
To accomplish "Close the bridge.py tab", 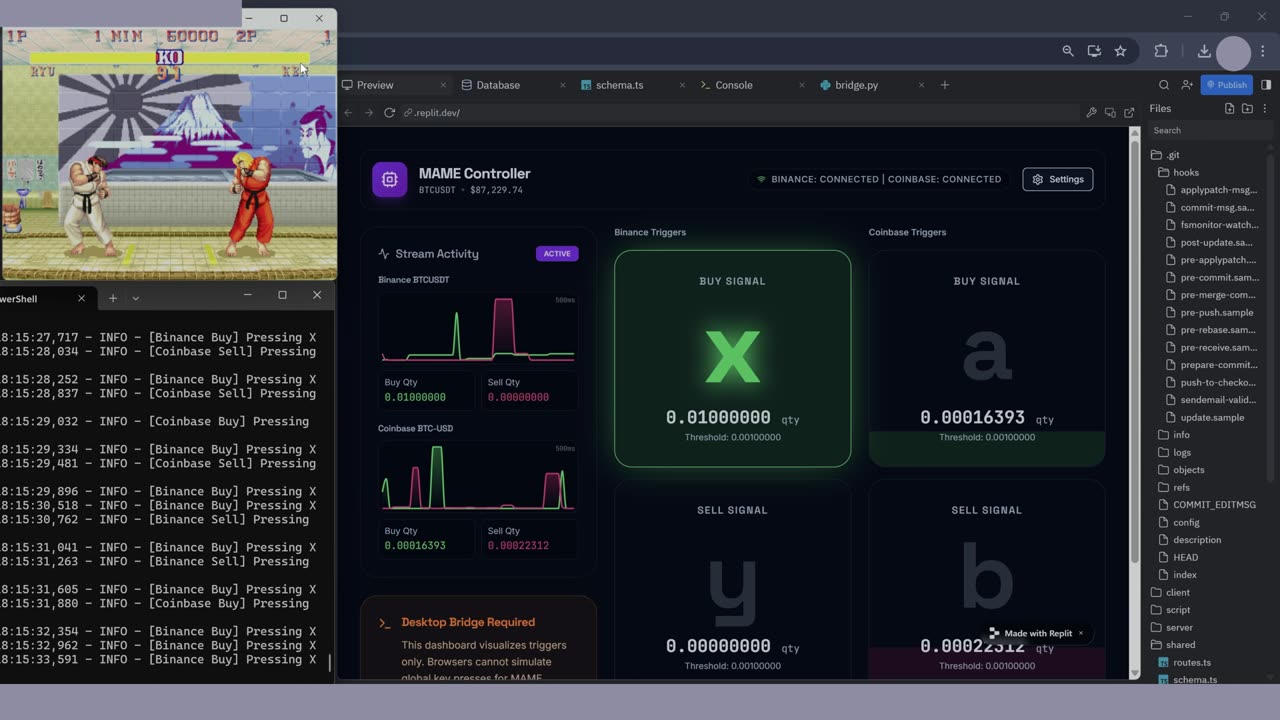I will click(x=921, y=85).
